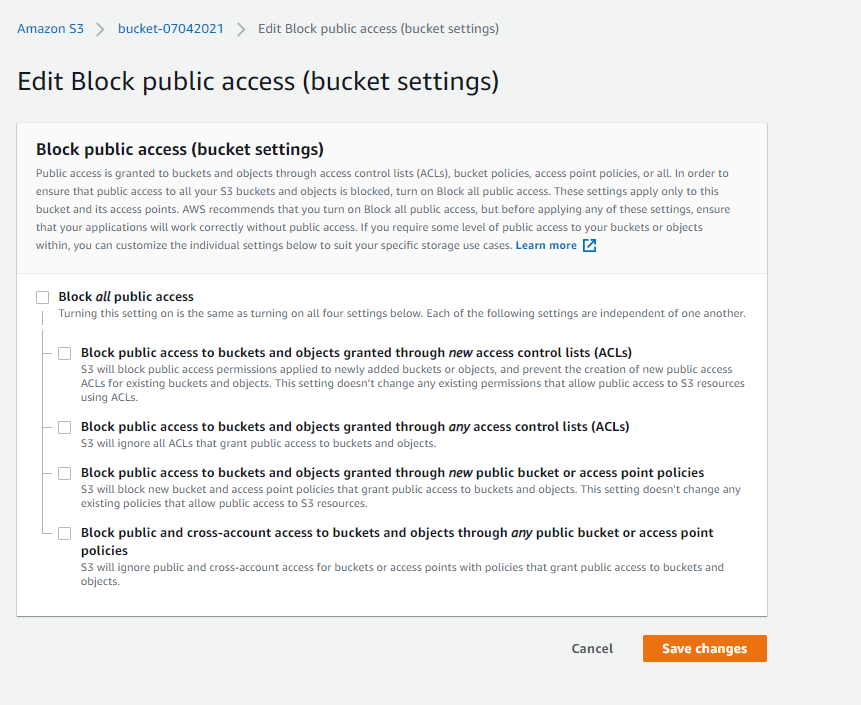
Task: Navigate to the bucket-07042021 breadcrumb
Action: [171, 29]
